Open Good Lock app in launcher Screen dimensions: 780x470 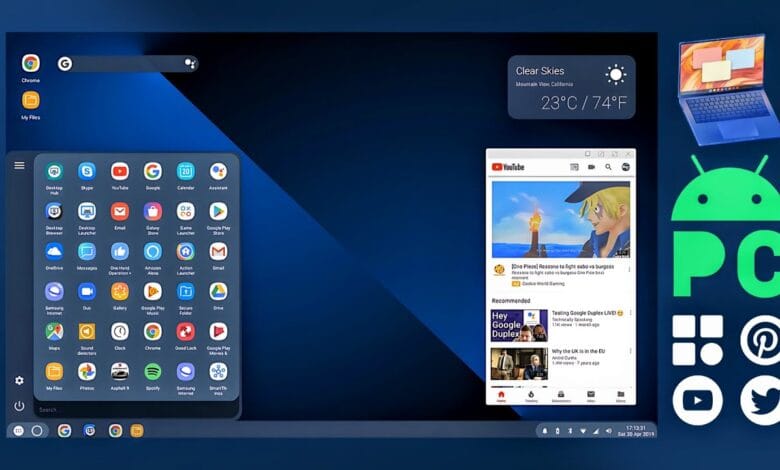[186, 331]
